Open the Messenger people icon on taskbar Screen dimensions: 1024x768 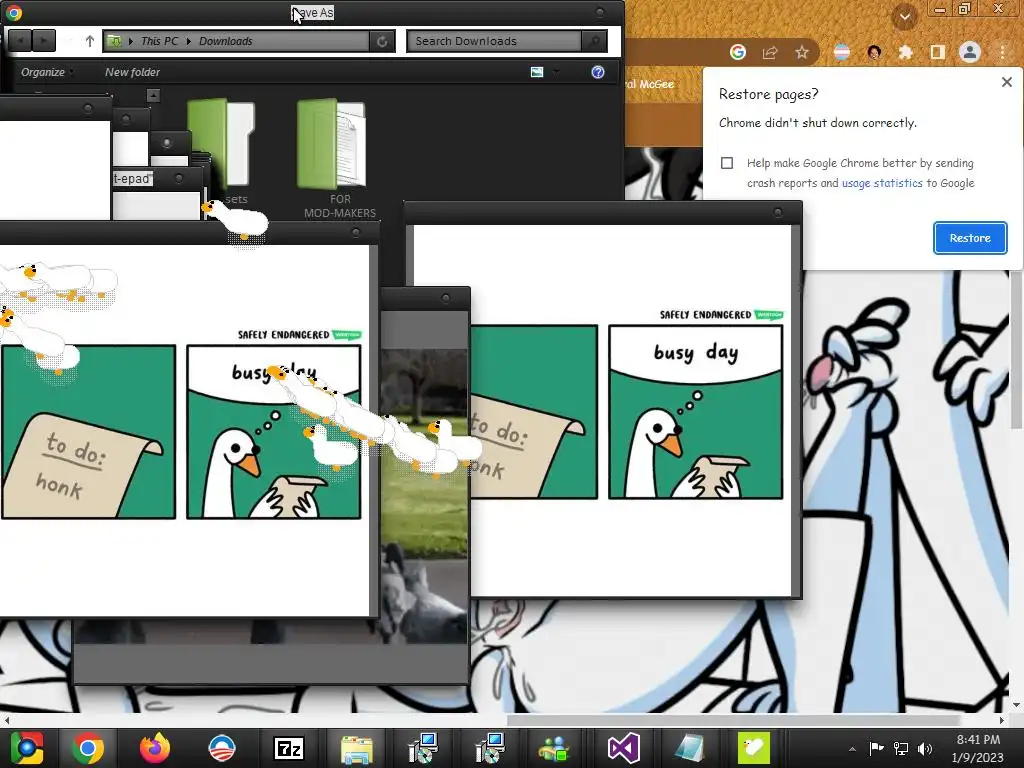pyautogui.click(x=556, y=748)
